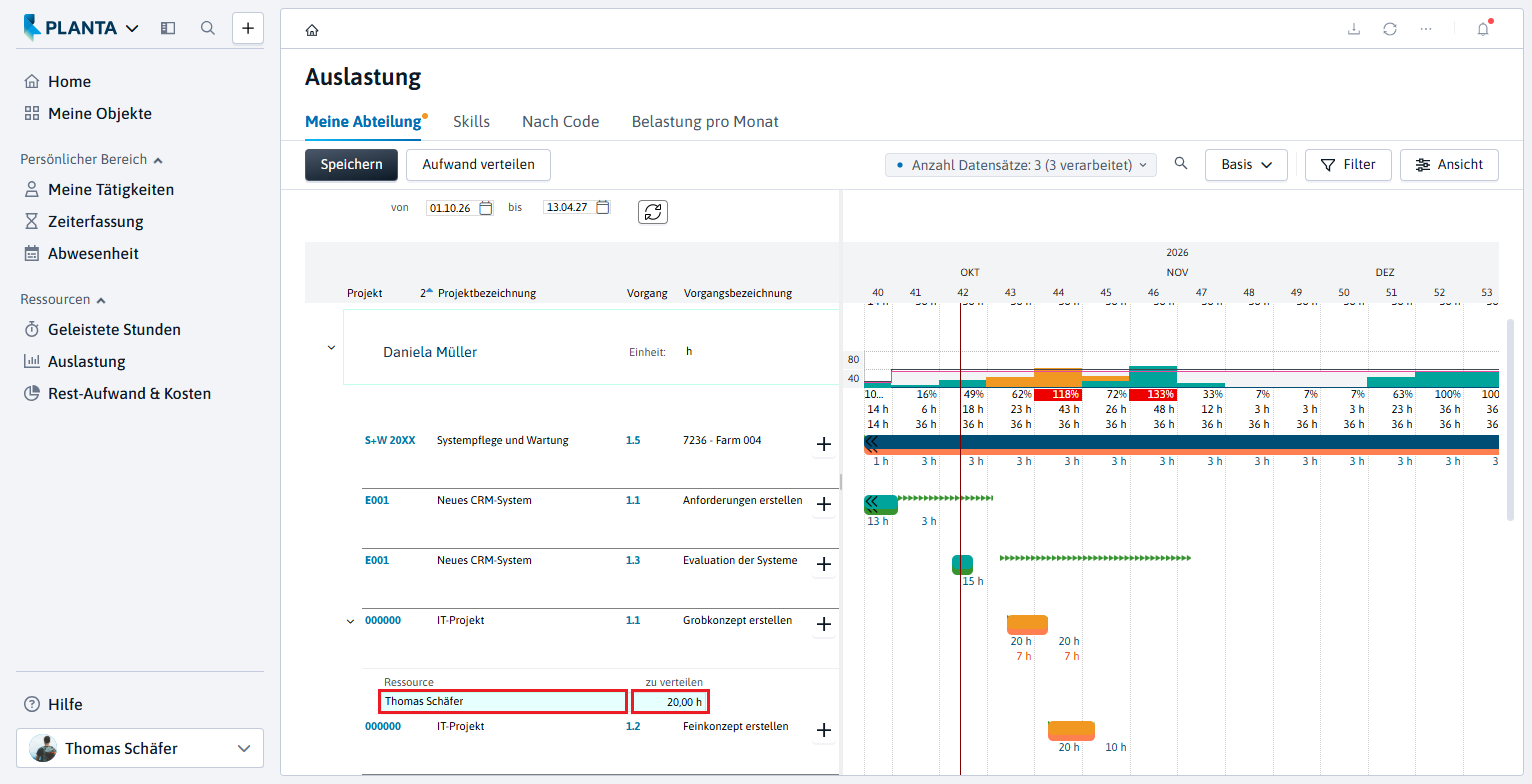Open search in the PLANTA sidebar

208,28
